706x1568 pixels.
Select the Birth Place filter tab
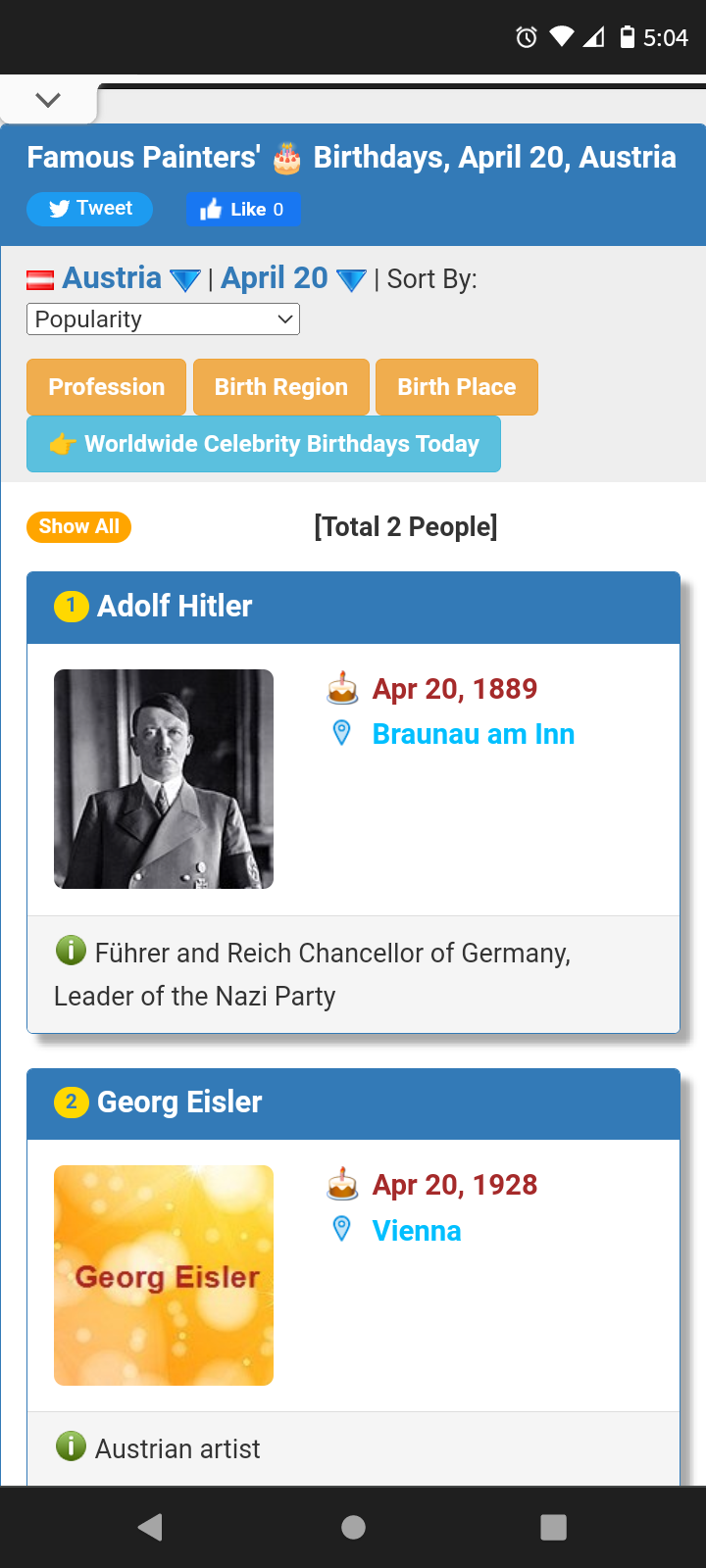pyautogui.click(x=457, y=387)
